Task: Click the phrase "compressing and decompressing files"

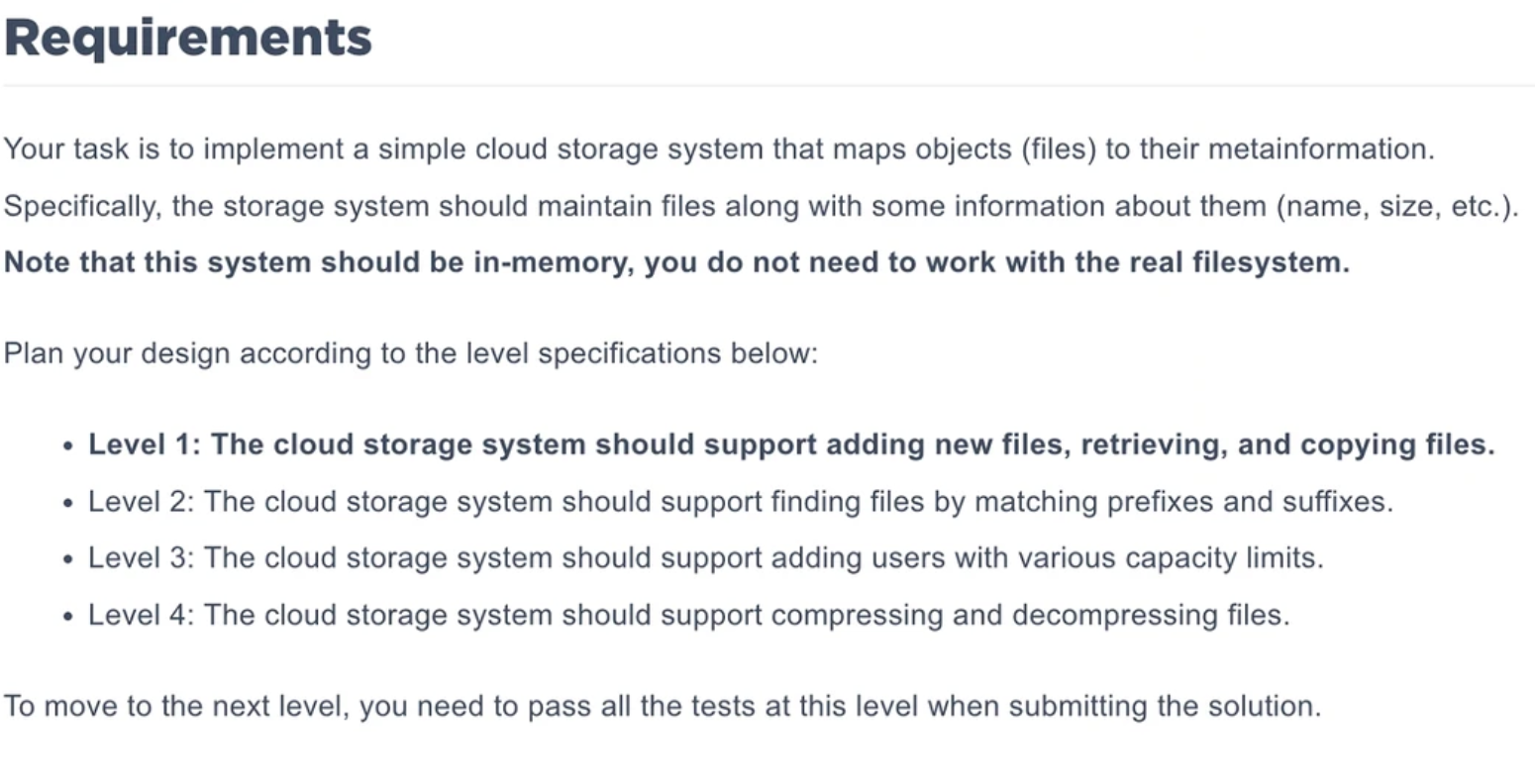Action: 1030,615
